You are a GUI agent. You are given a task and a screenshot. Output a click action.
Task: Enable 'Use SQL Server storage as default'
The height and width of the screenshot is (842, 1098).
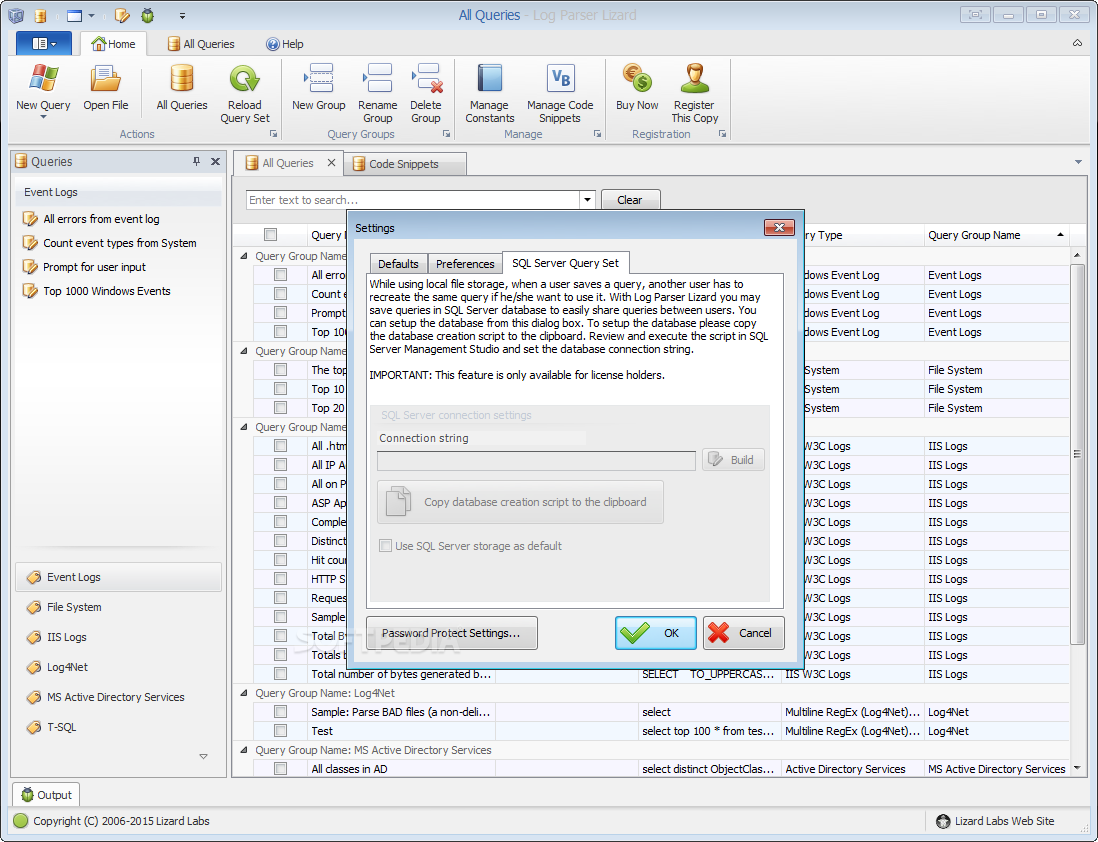385,546
